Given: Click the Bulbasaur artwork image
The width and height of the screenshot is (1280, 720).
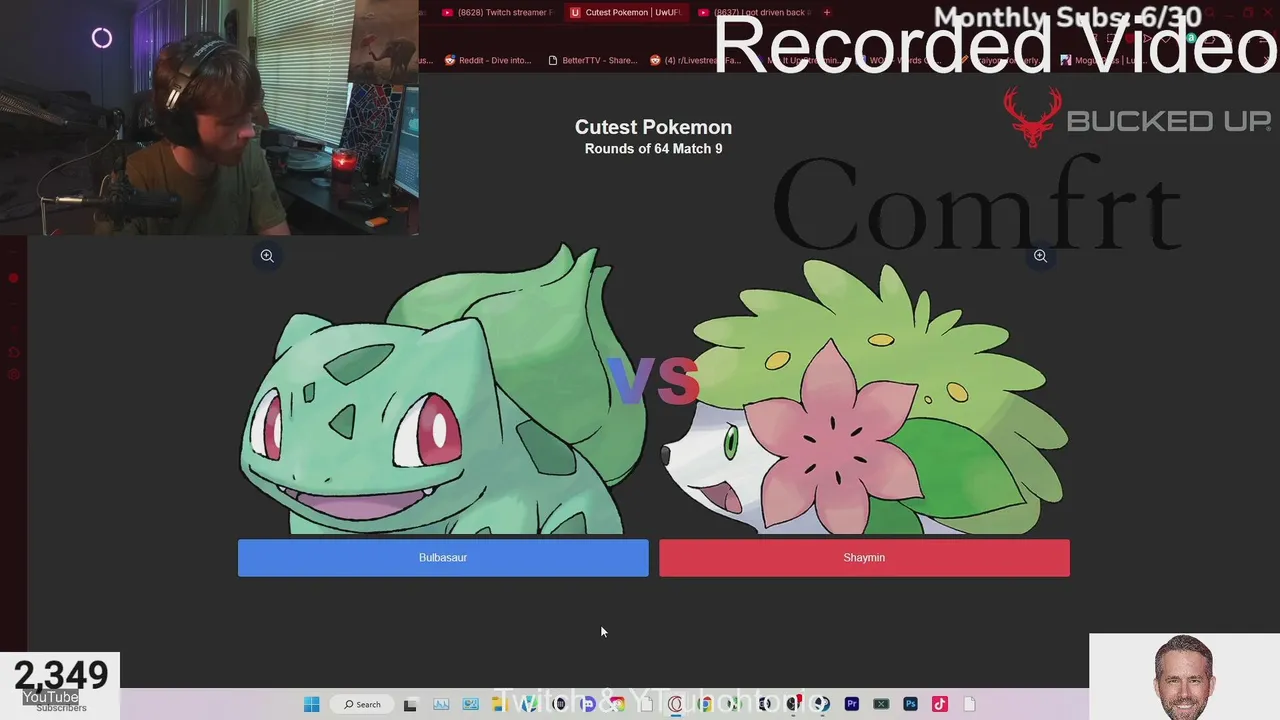Looking at the screenshot, I should (443, 388).
